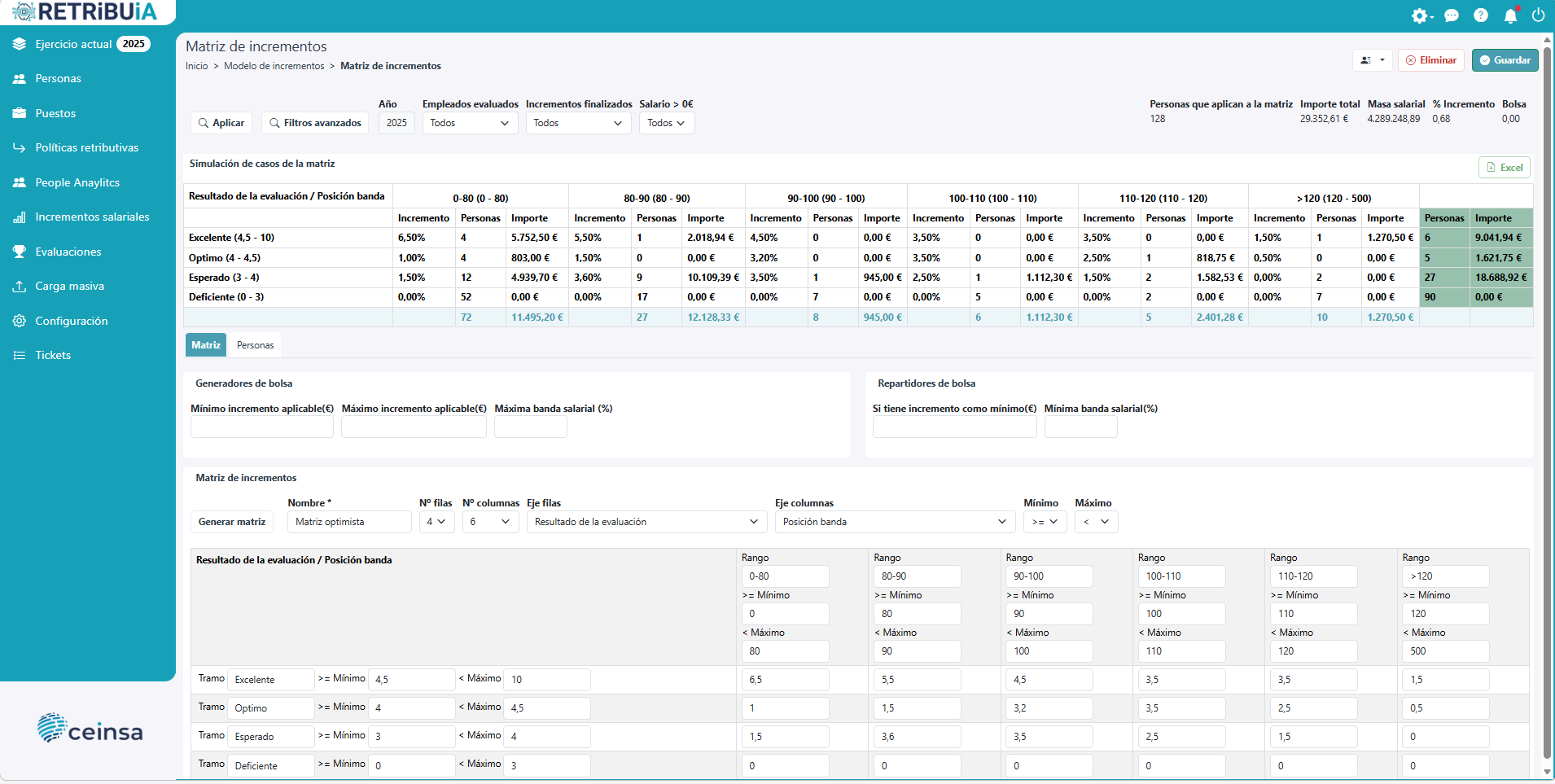Click the >120 range Máximo 500 field
The image size is (1555, 784).
pyautogui.click(x=1446, y=651)
